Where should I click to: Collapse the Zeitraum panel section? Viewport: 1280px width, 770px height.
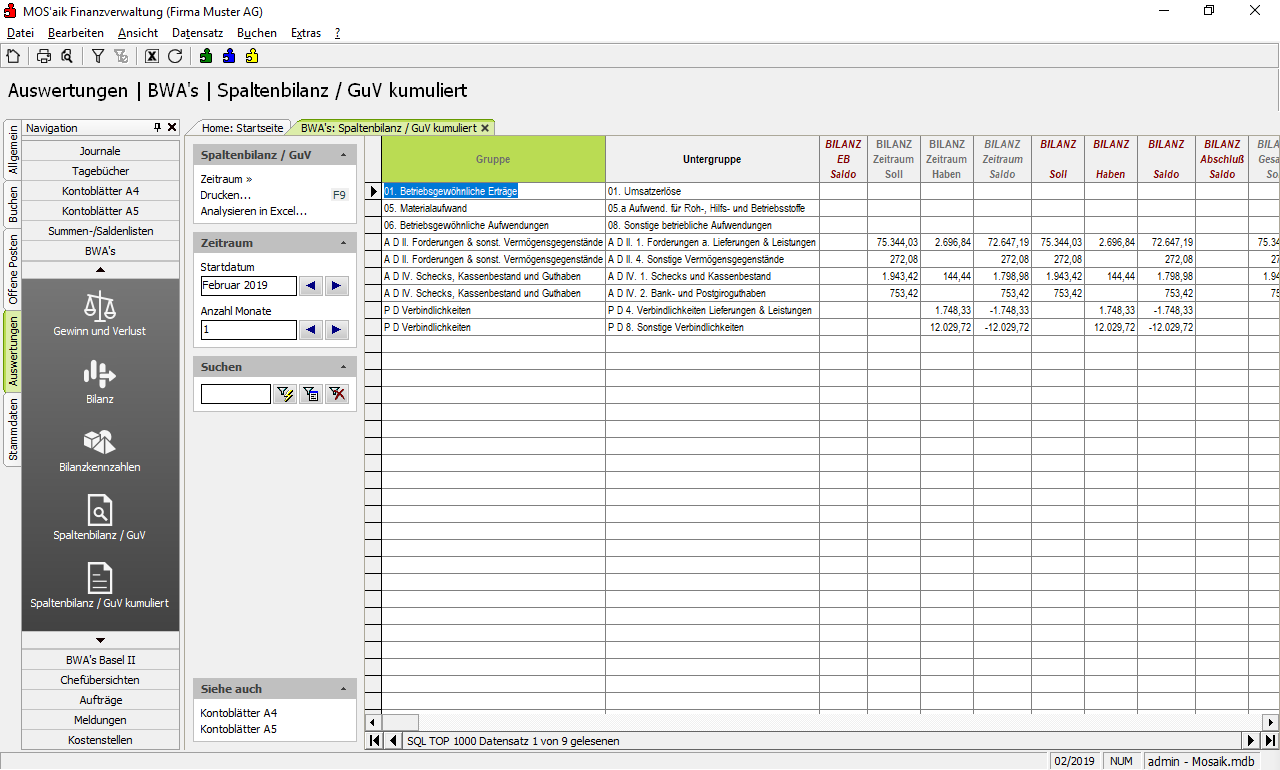(x=343, y=243)
